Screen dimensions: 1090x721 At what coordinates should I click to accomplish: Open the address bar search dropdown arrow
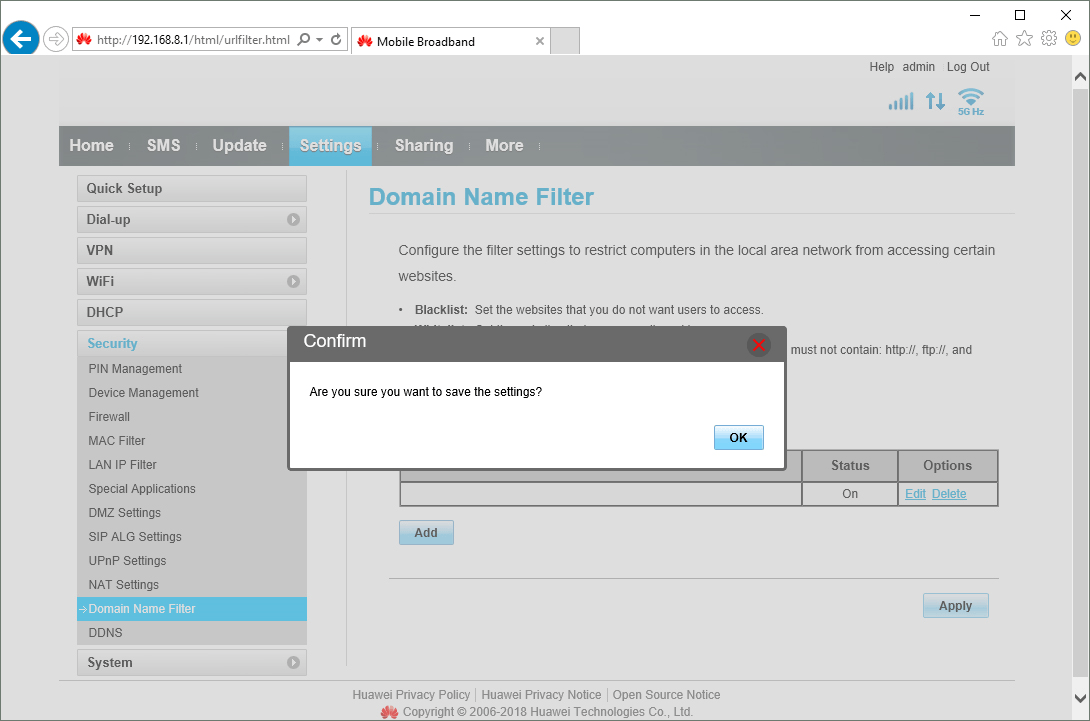coord(319,40)
